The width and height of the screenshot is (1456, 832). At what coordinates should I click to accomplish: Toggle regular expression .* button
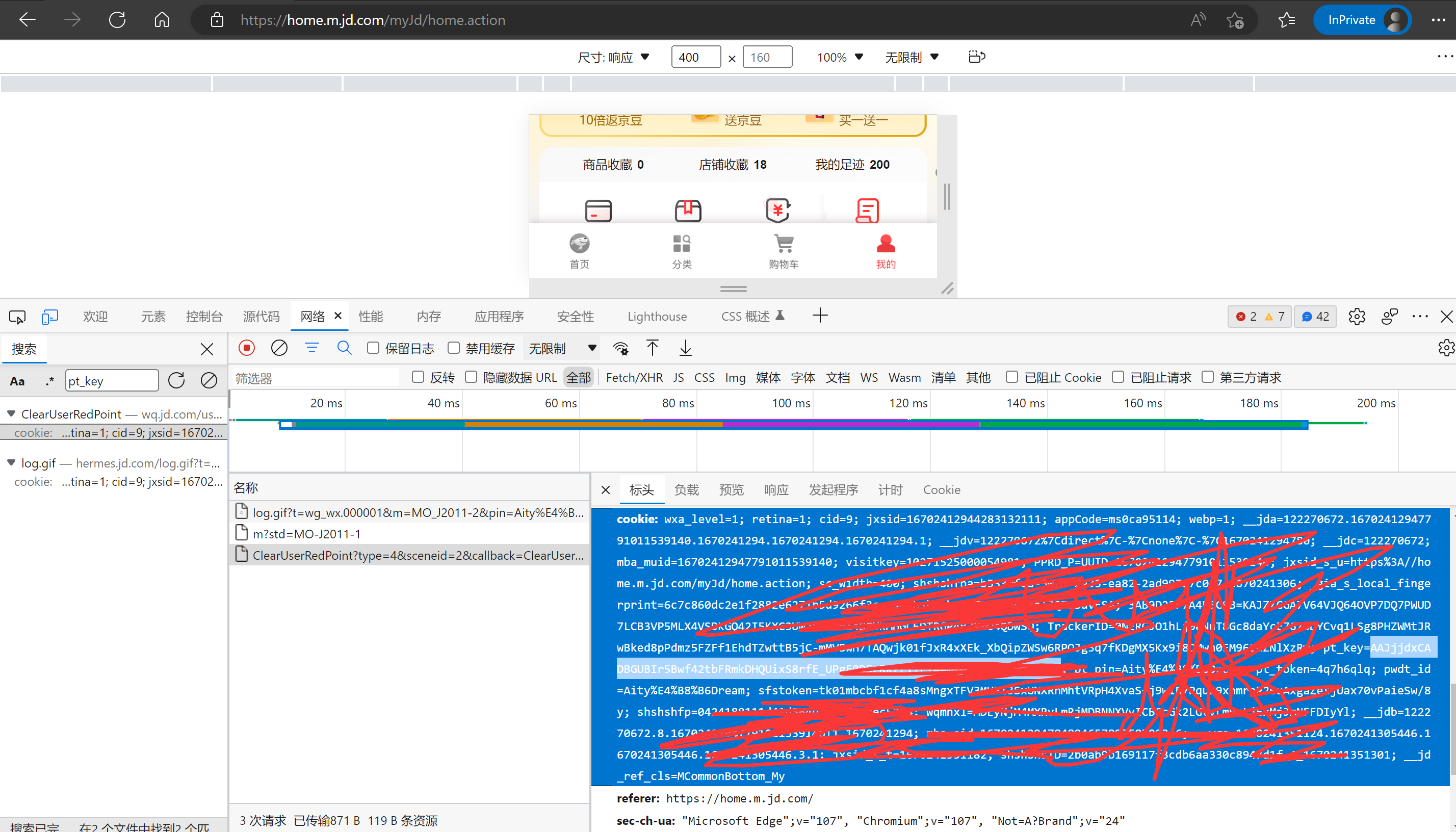[50, 381]
